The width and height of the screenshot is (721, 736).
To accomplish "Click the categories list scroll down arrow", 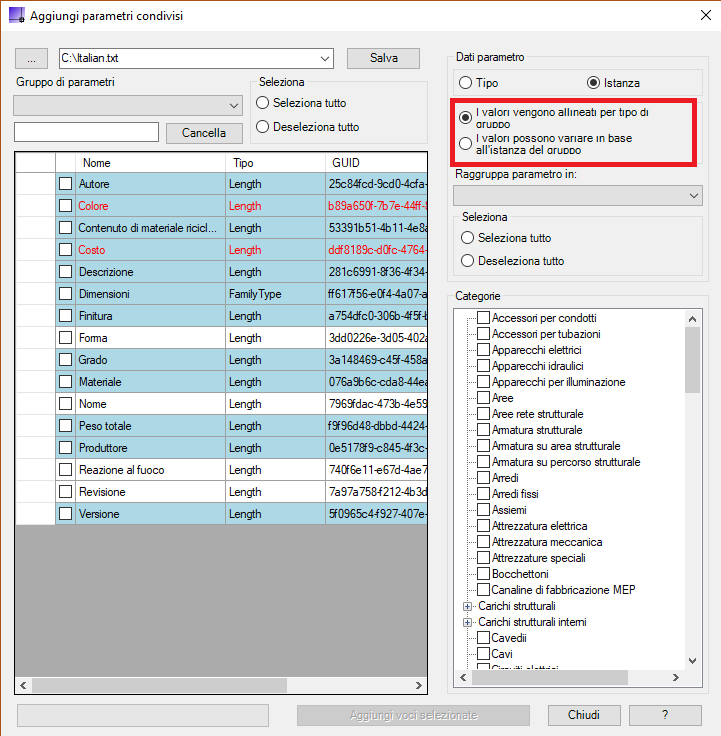I will 692,660.
